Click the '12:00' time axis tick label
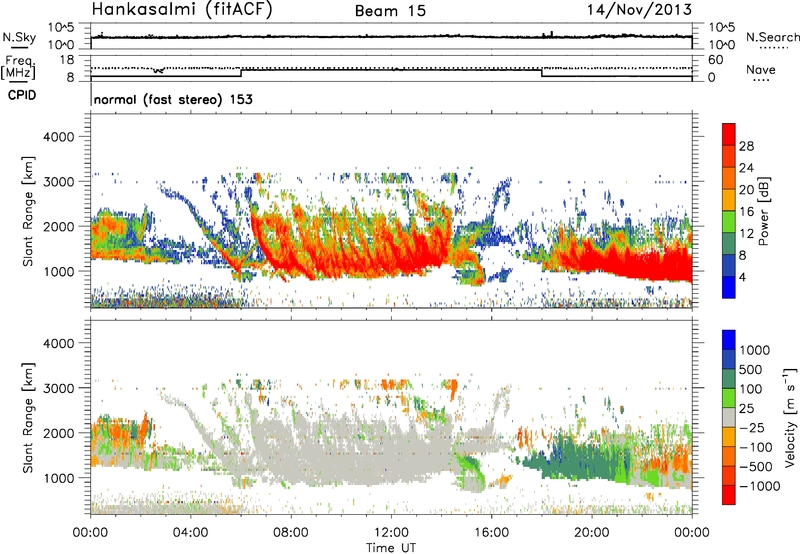This screenshot has width=800, height=554. tap(391, 533)
